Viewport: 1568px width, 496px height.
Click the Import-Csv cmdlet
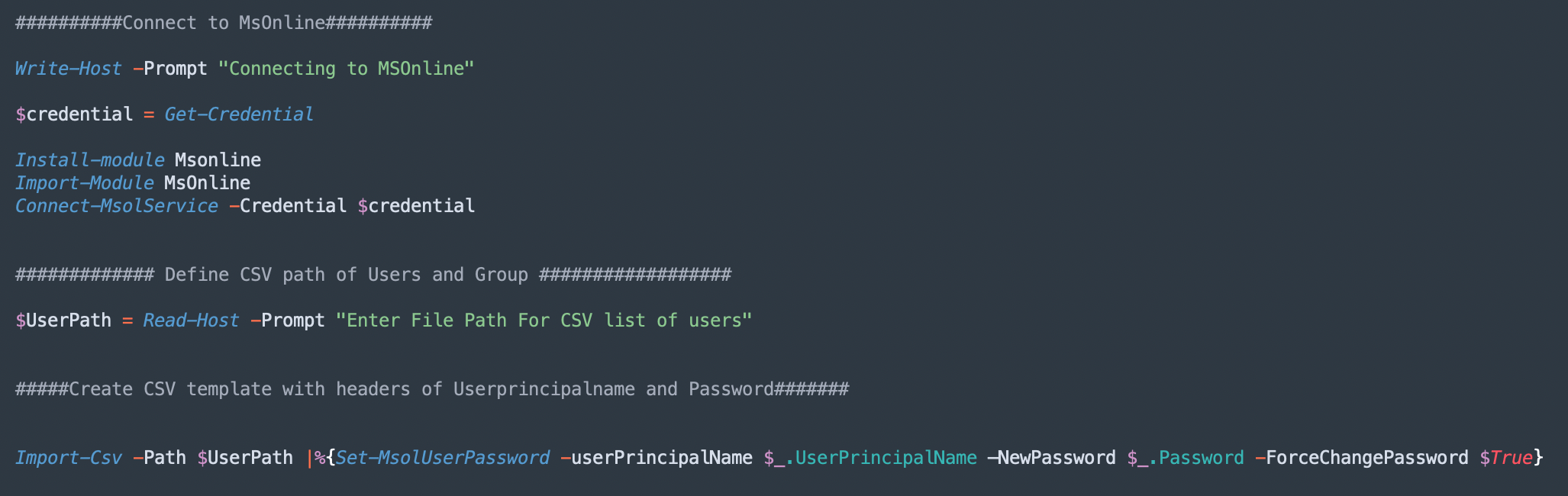click(x=68, y=458)
